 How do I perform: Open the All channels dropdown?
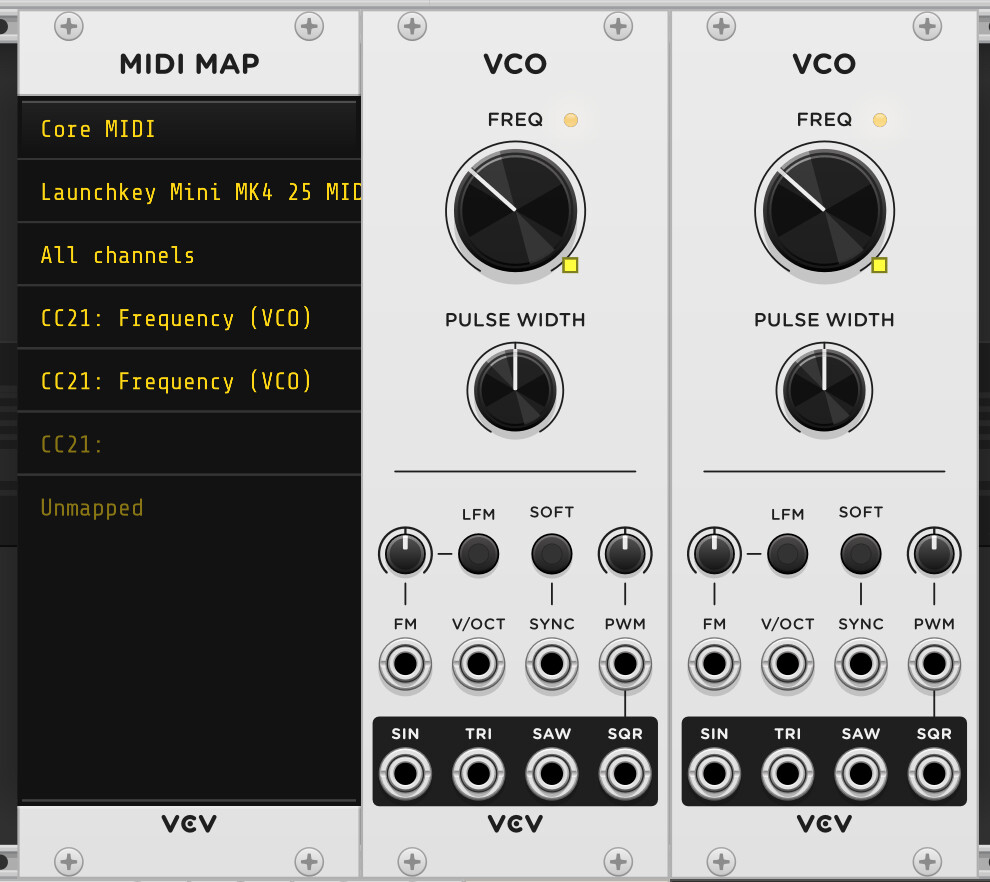pos(188,255)
